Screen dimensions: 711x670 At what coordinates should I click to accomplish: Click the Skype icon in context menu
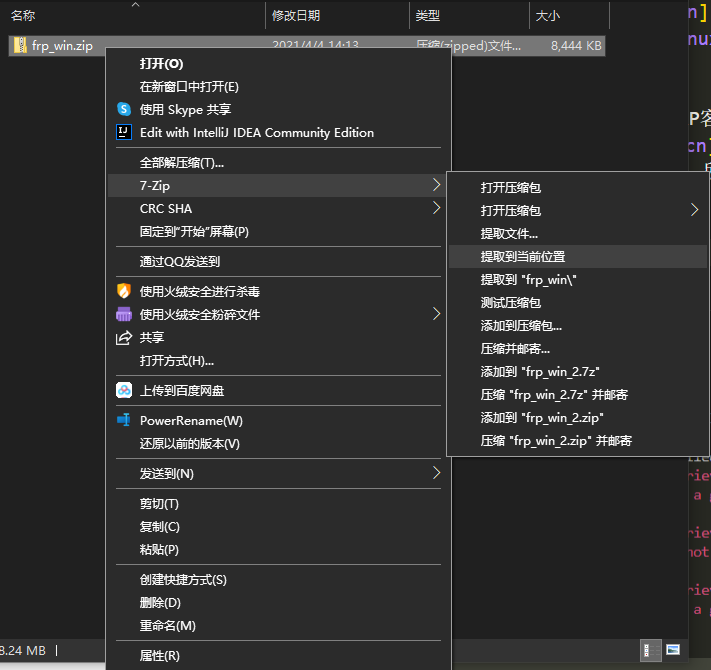tap(124, 109)
